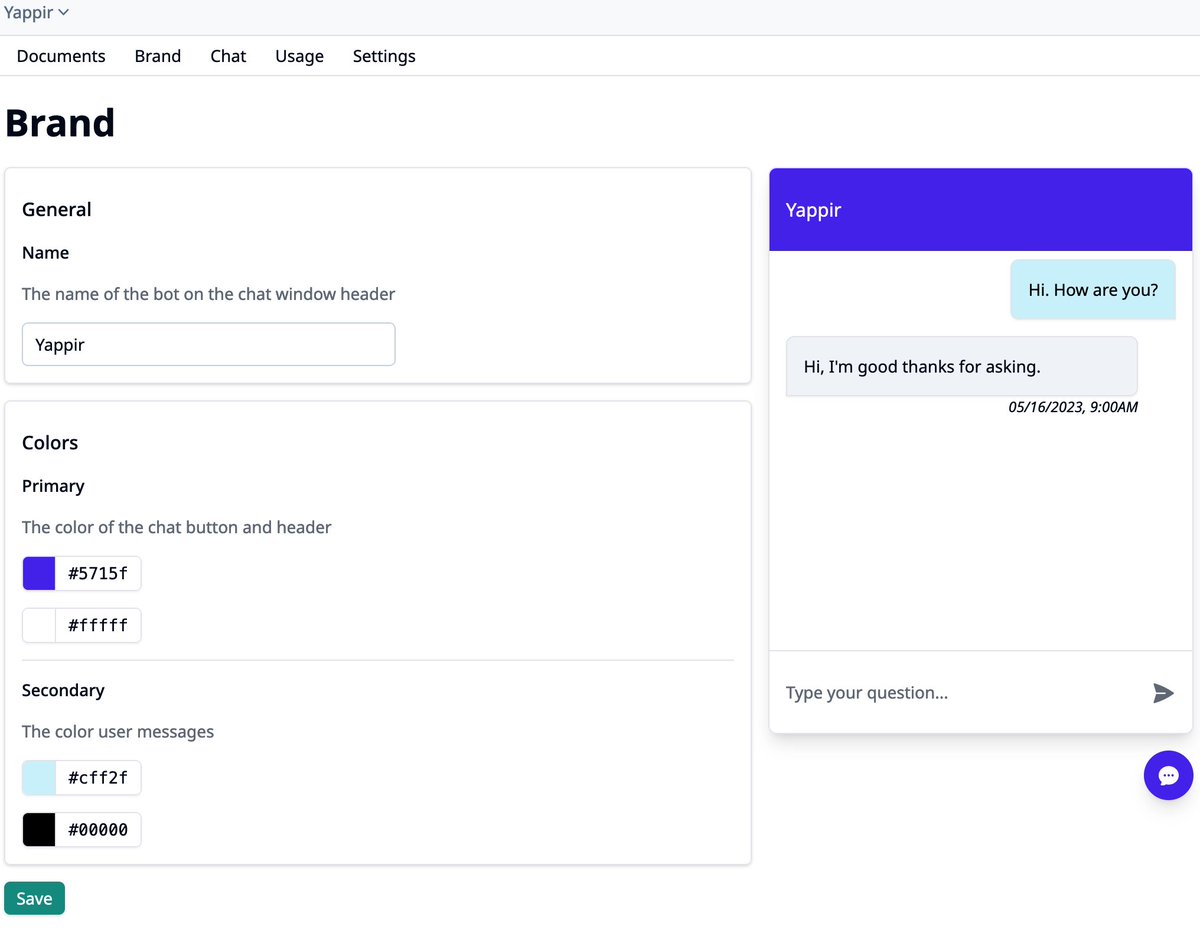Image resolution: width=1200 pixels, height=933 pixels.
Task: Click the 'Hi. How are you?' message
Action: click(1093, 290)
